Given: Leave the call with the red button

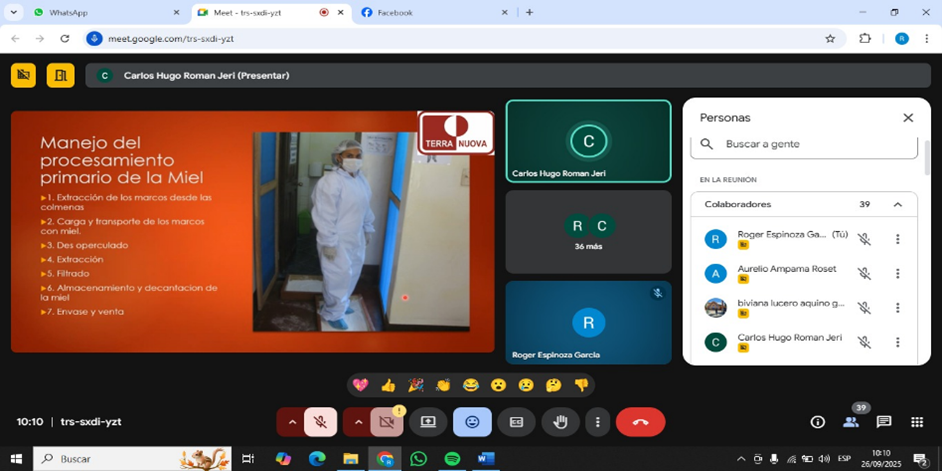Looking at the screenshot, I should (640, 422).
